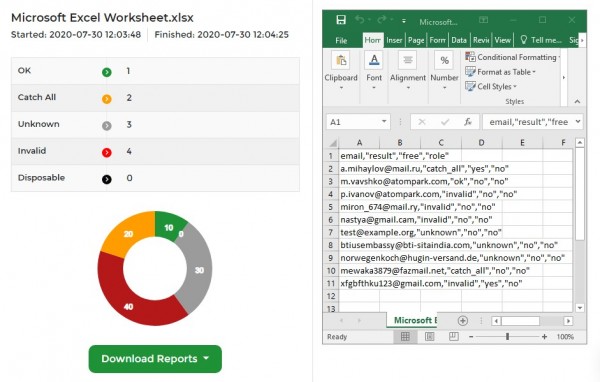Expand ribbon groups with right arrow

(564, 78)
